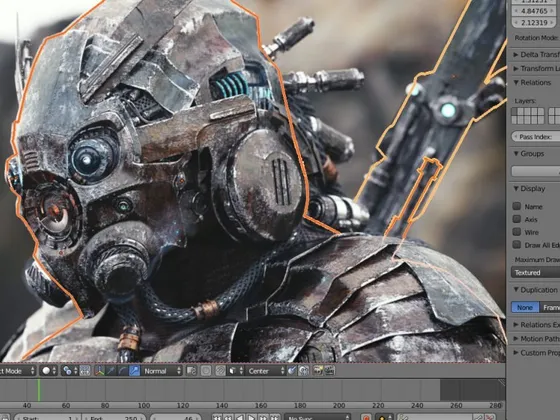This screenshot has width=560, height=420.
Task: Collapse the Relations panel
Action: pyautogui.click(x=532, y=83)
